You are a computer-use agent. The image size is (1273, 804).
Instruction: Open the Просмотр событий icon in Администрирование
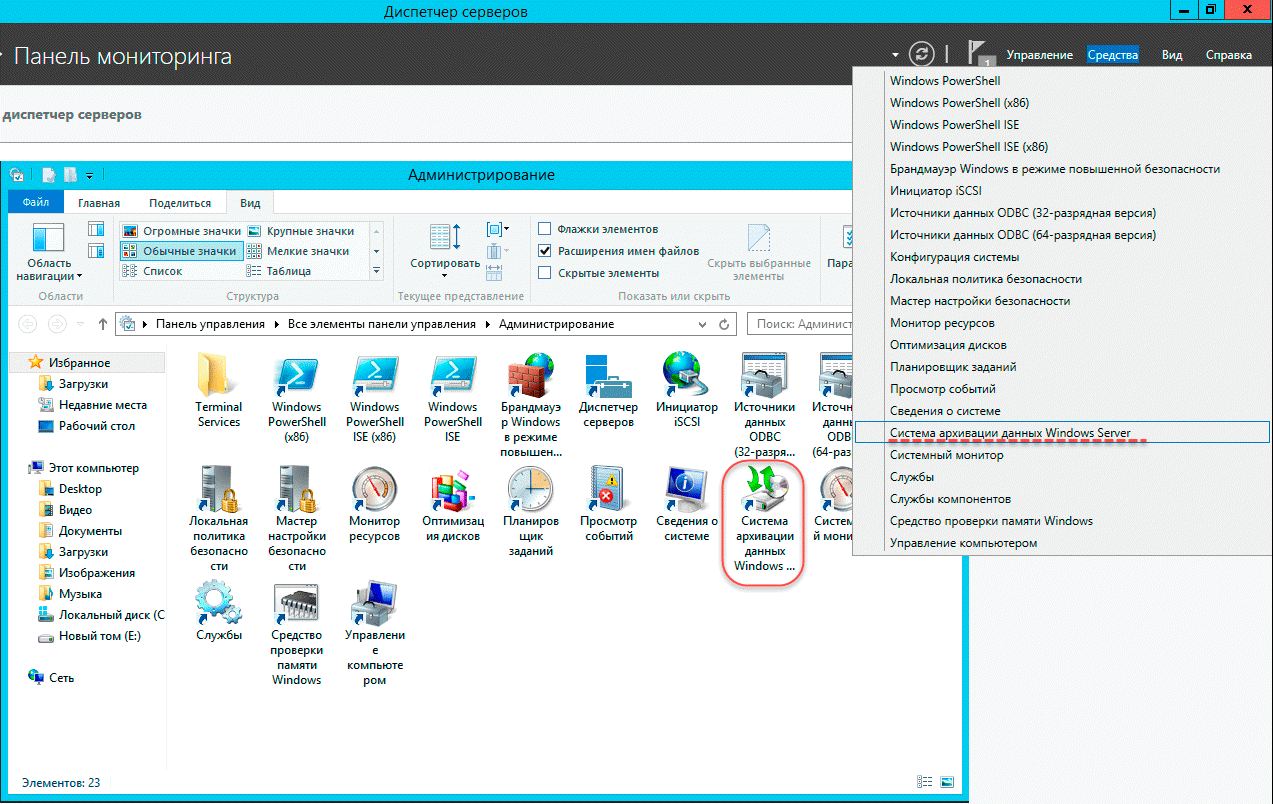609,490
